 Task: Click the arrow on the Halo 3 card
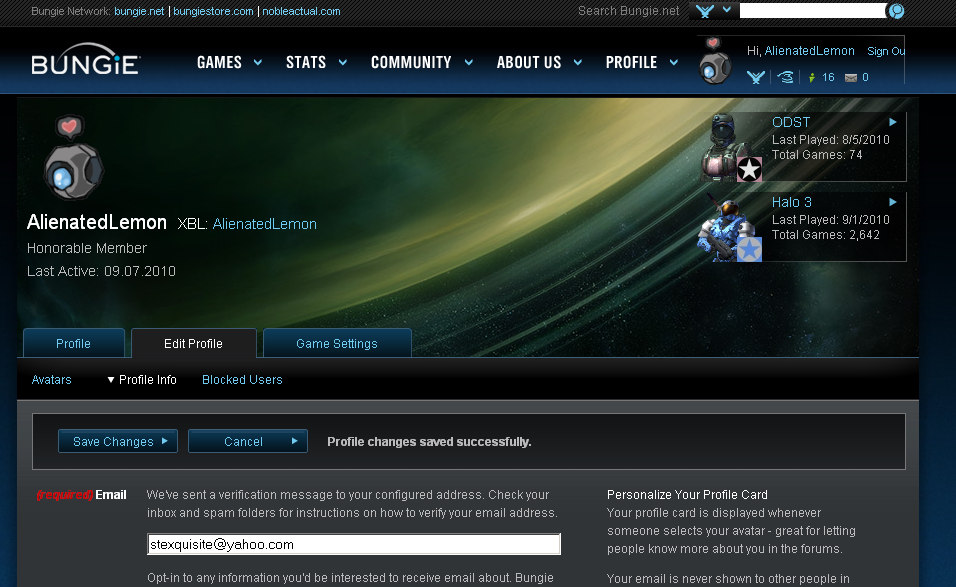point(893,202)
